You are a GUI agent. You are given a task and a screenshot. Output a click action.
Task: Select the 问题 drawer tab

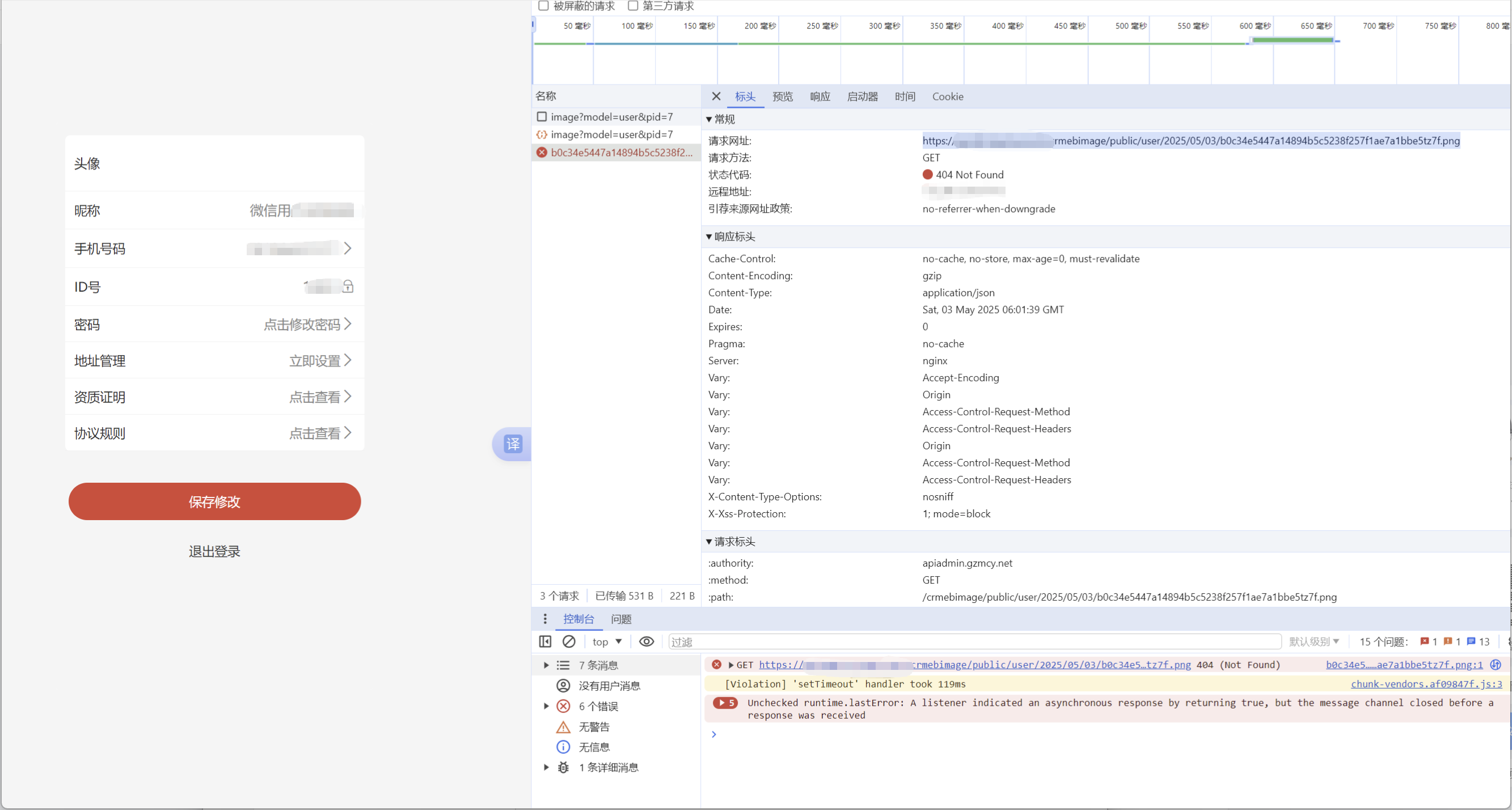(x=621, y=619)
